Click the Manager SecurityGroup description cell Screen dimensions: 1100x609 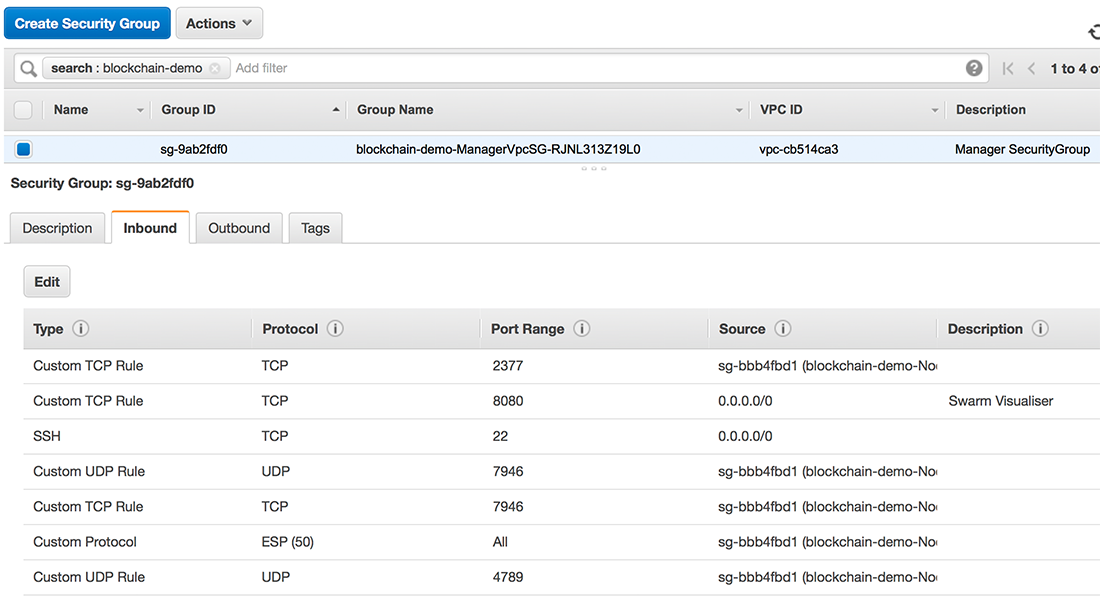pyautogui.click(x=1022, y=149)
